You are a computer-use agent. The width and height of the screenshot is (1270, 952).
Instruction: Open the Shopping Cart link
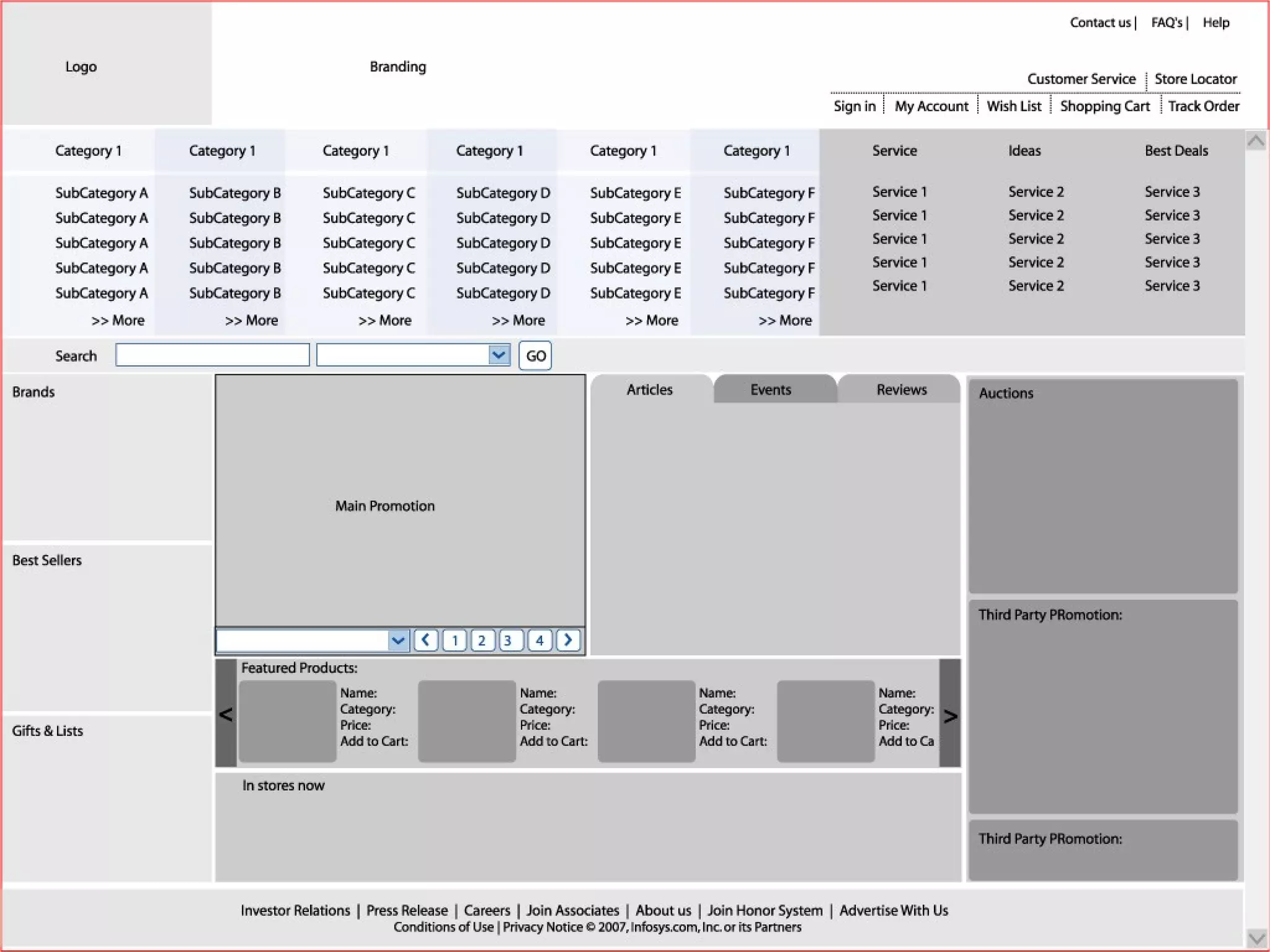[x=1104, y=107]
